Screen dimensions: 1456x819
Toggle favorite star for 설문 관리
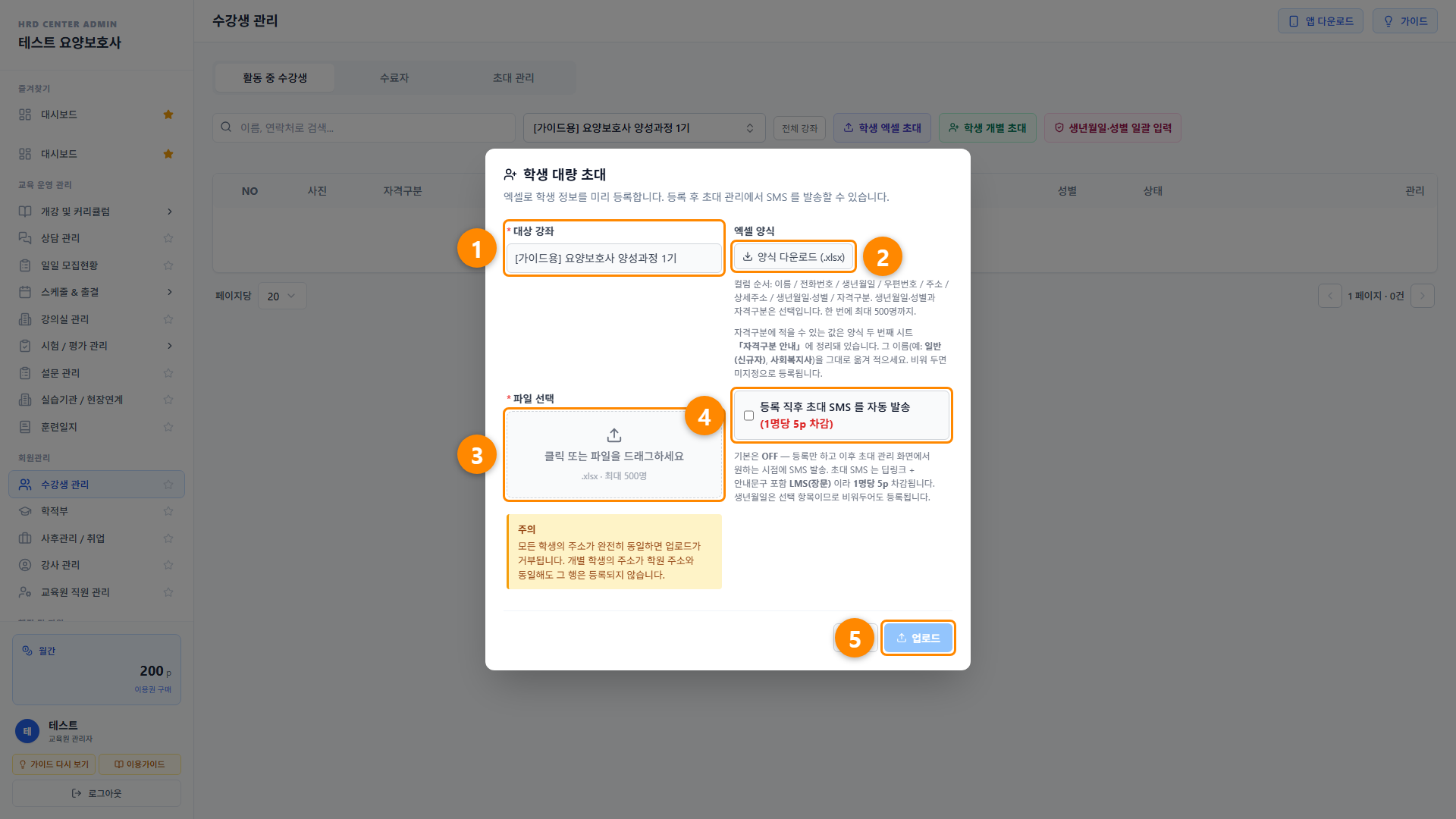click(x=168, y=373)
